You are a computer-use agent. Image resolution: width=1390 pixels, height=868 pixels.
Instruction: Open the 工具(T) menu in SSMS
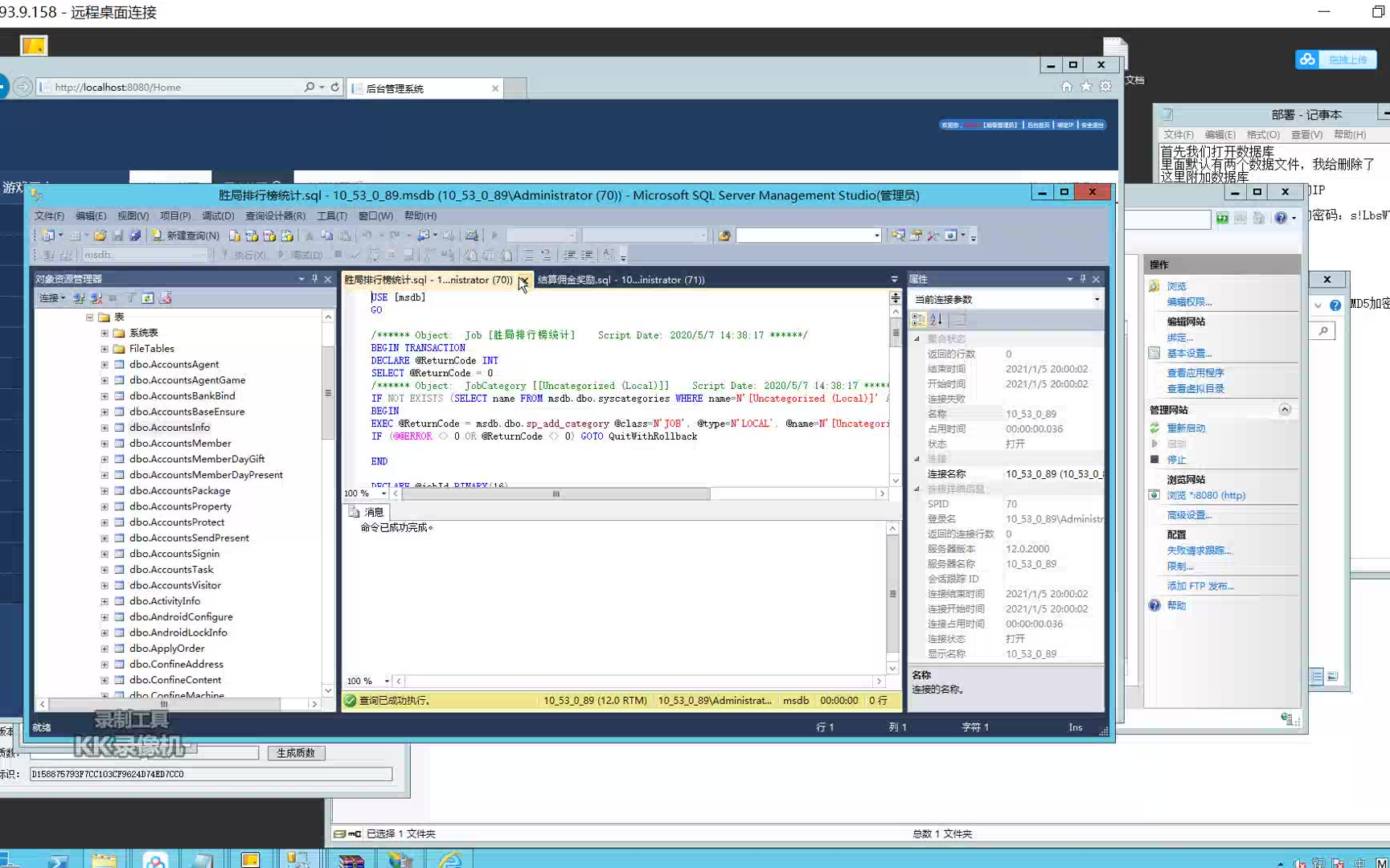[332, 215]
